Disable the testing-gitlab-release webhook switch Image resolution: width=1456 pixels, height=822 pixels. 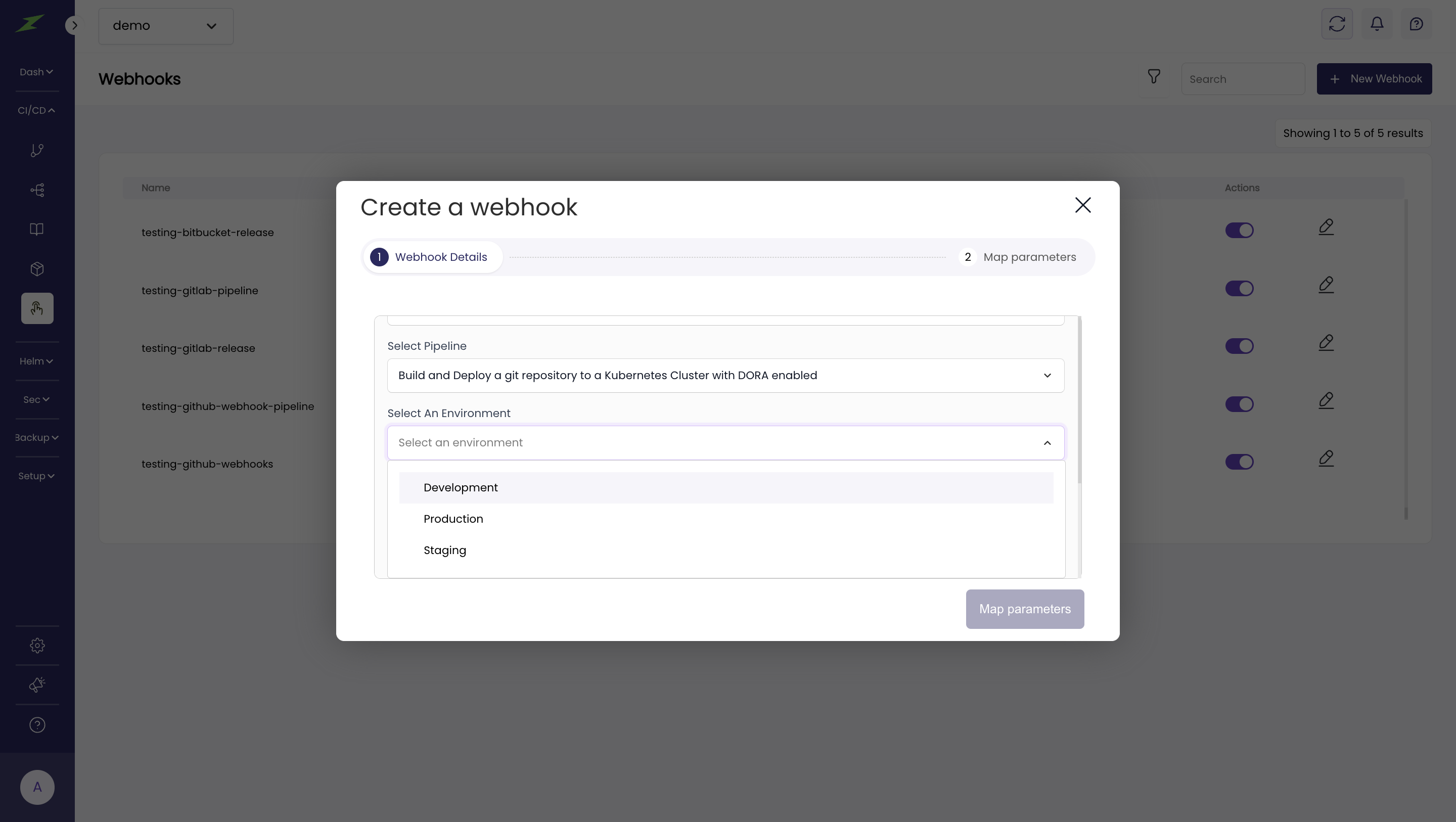1239,346
